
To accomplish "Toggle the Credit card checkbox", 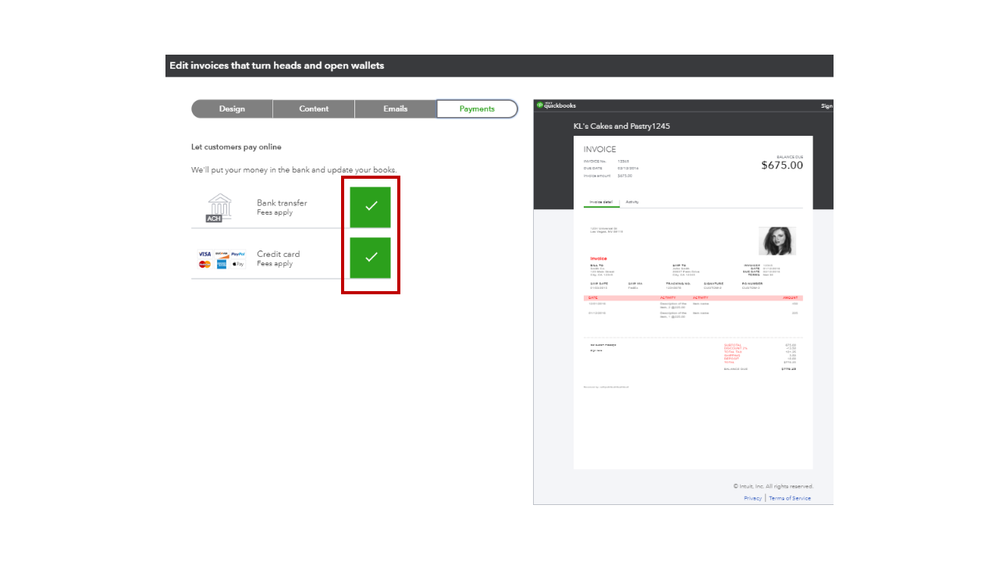I will 370,257.
